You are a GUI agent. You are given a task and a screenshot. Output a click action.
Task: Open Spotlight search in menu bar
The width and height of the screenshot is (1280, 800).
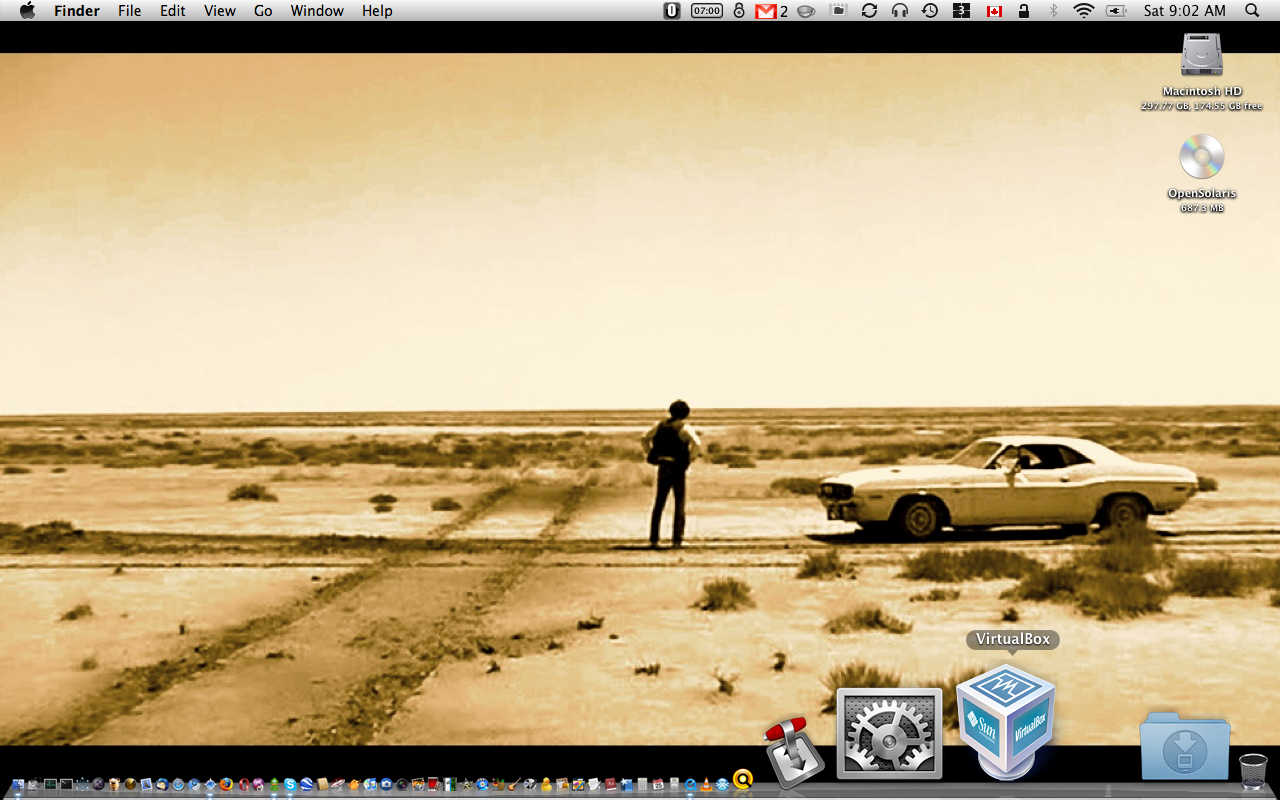coord(1252,10)
